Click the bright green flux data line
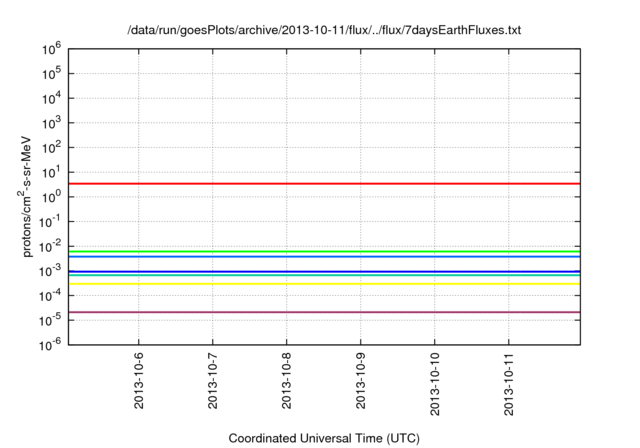Viewport: 640px width, 448px height. 324,252
